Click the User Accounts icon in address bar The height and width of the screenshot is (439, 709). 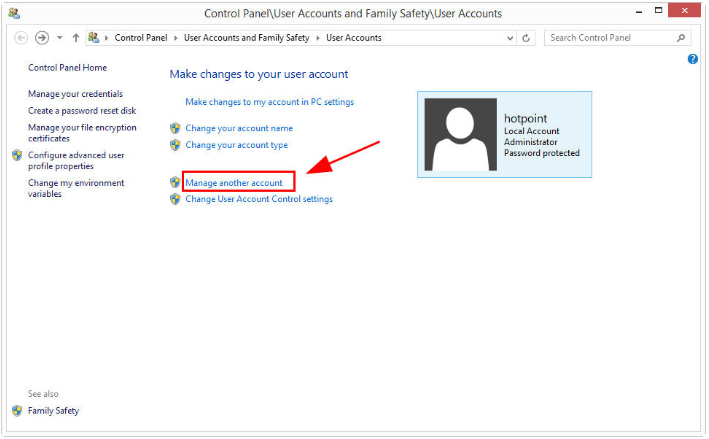pos(94,38)
